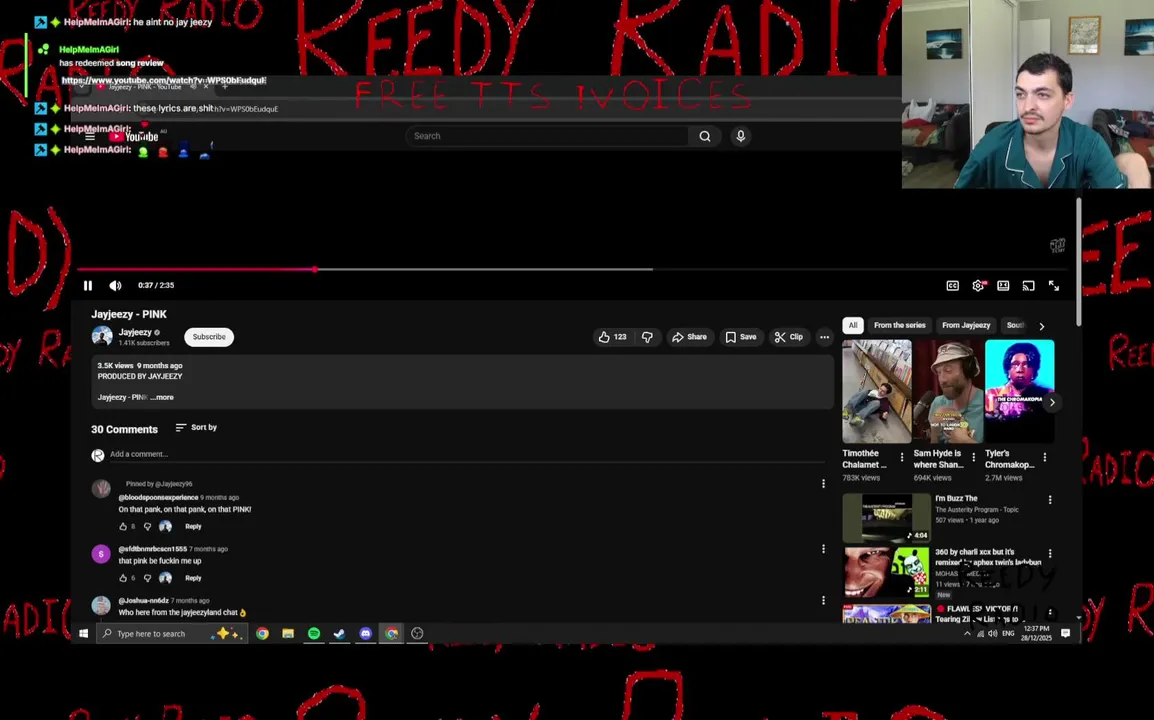This screenshot has height=720, width=1154.
Task: Open Tyler's Chromakopia short thumbnail
Action: [x=1019, y=391]
